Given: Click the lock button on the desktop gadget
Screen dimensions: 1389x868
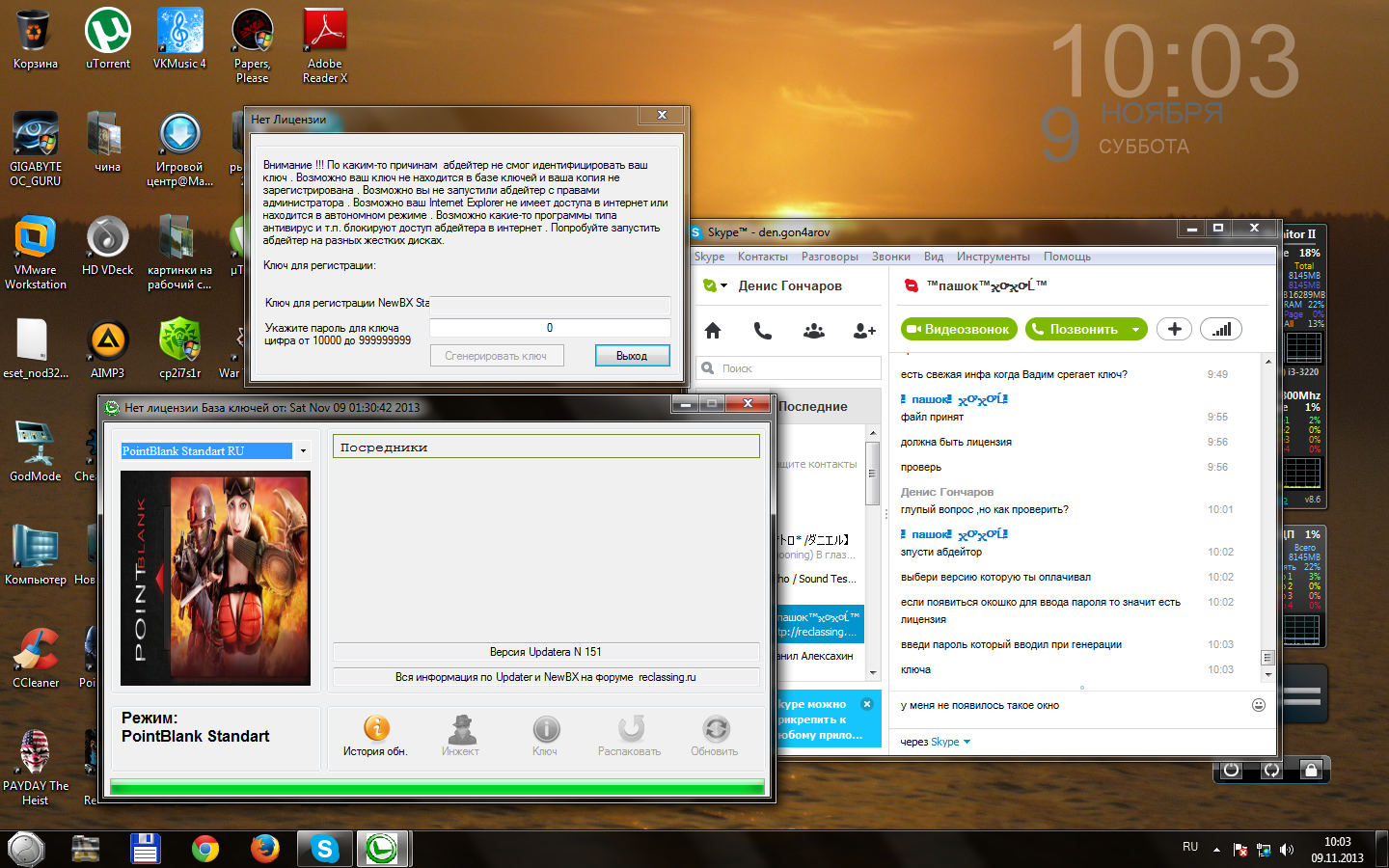Looking at the screenshot, I should click(x=1310, y=770).
